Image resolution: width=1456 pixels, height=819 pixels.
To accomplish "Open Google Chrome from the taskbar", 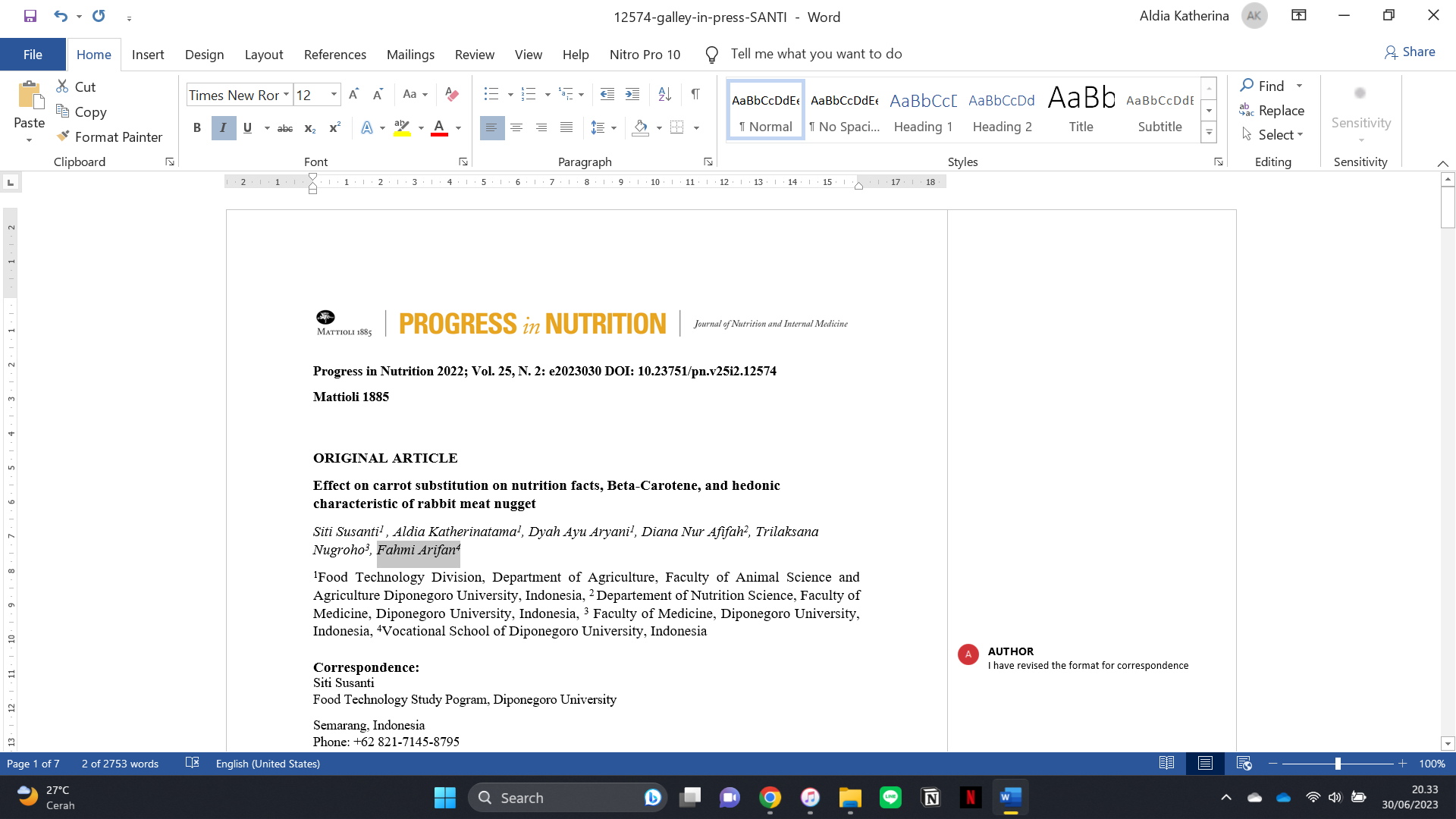I will click(770, 798).
